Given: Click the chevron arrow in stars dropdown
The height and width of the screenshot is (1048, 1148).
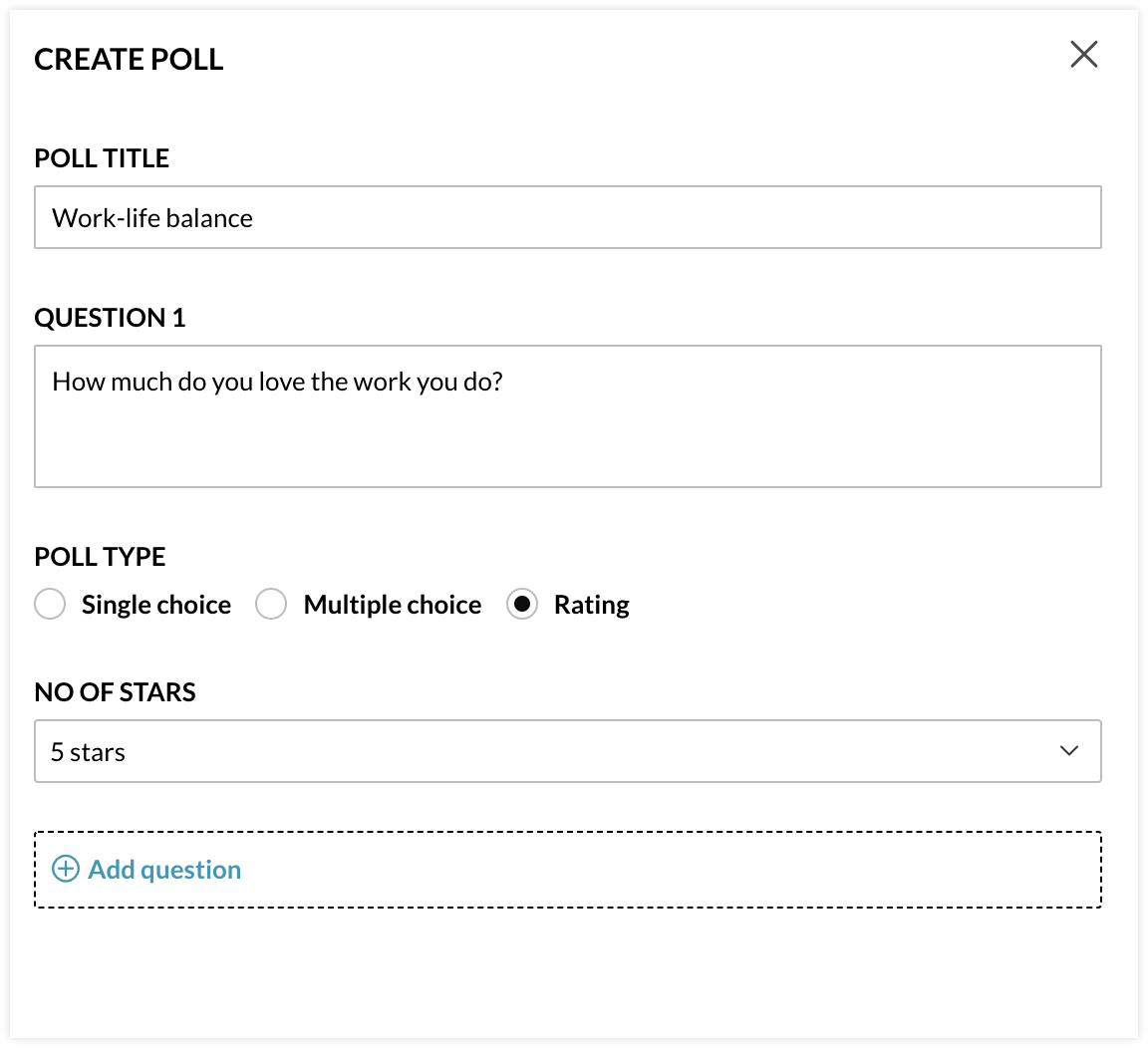Looking at the screenshot, I should coord(1069,750).
